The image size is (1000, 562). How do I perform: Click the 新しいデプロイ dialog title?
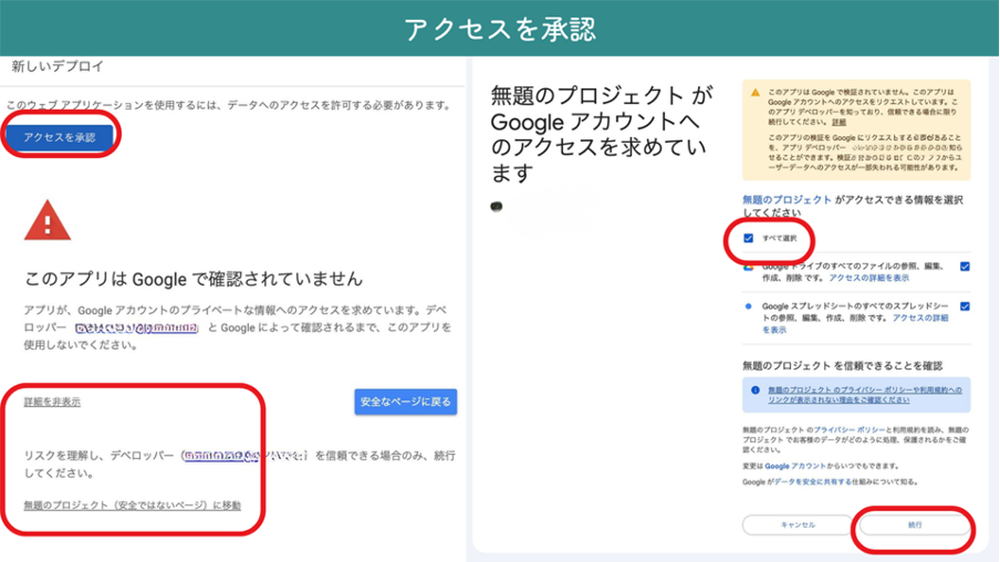pyautogui.click(x=57, y=66)
